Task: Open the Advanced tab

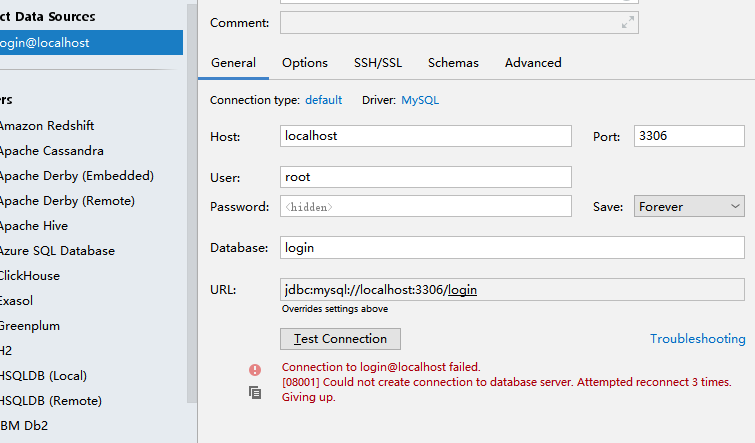Action: coord(533,63)
